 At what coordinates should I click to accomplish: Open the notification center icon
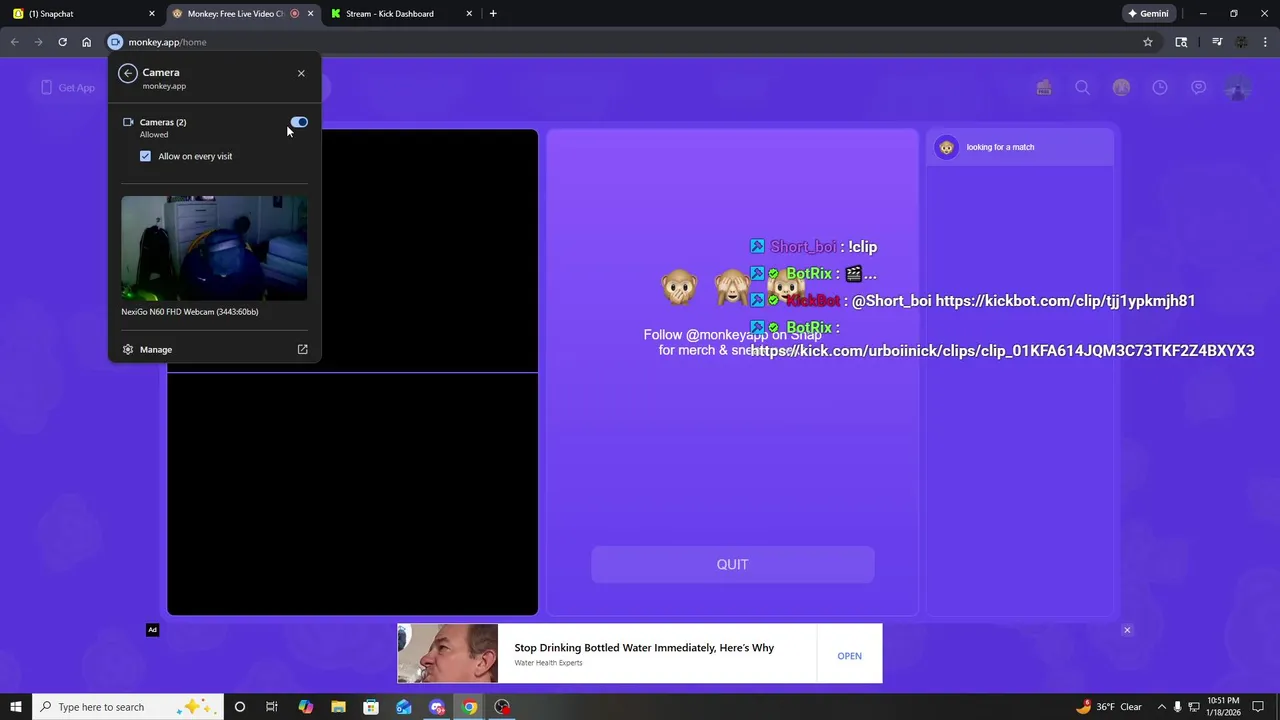point(1258,707)
